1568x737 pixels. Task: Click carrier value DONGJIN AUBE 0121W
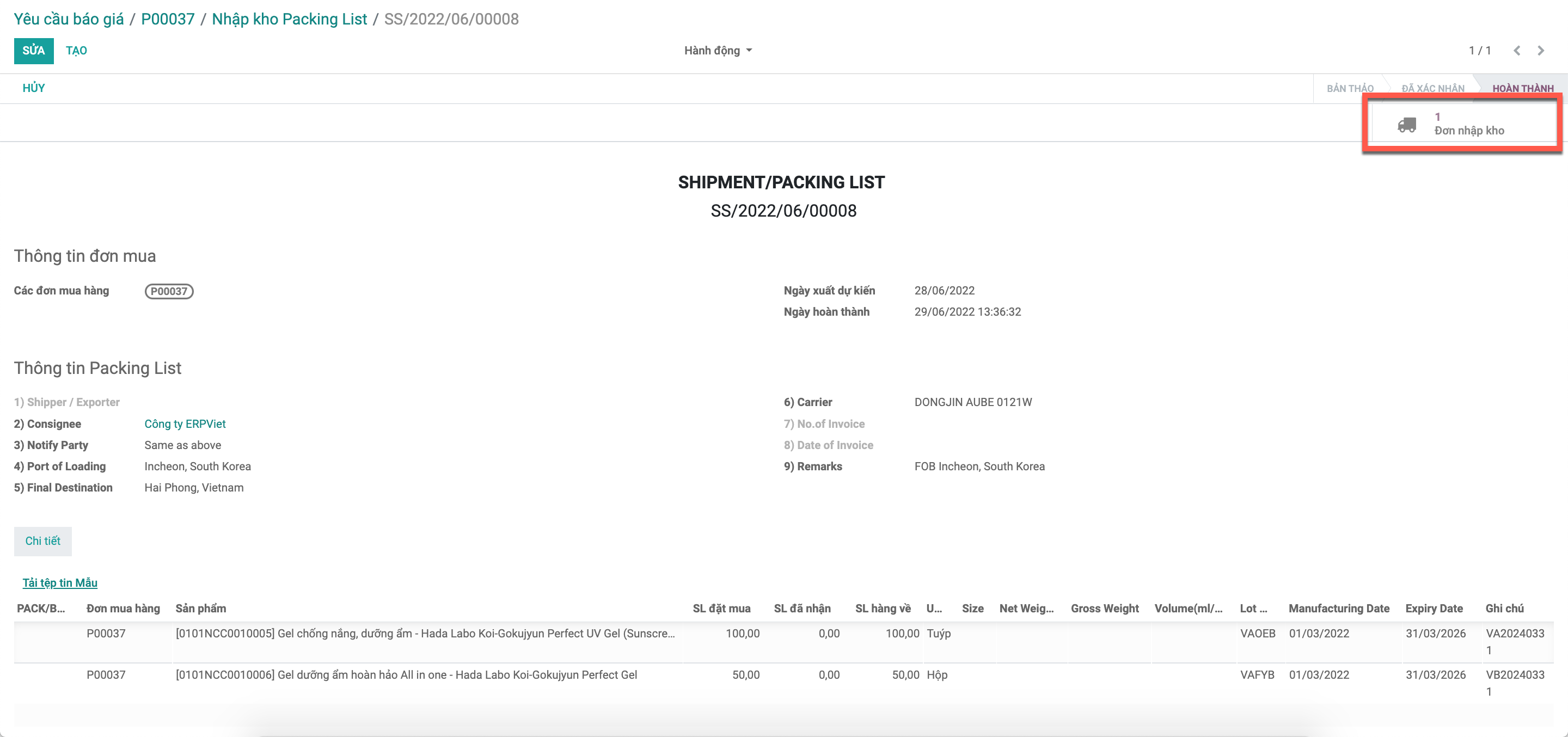pos(973,402)
